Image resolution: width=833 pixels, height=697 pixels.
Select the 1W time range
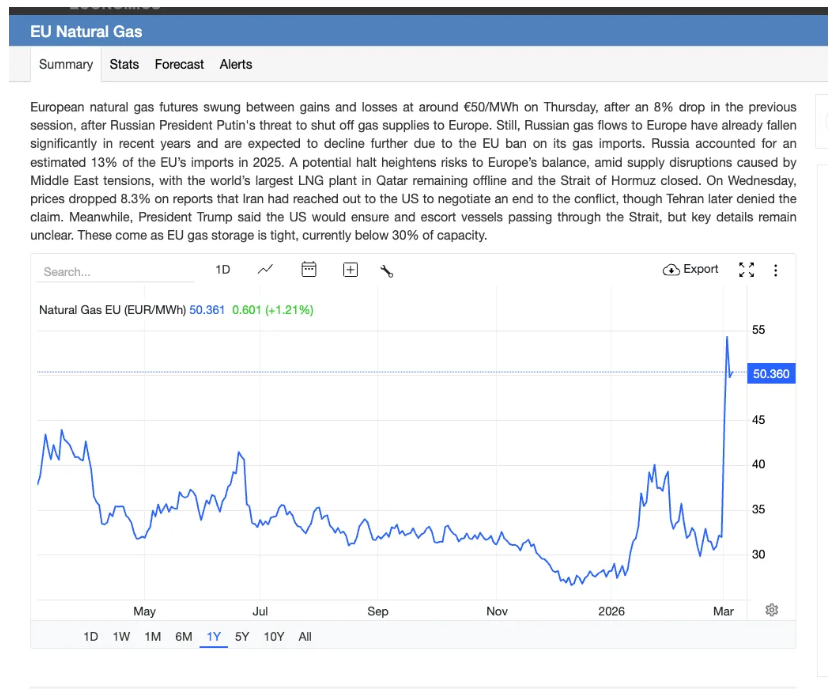[121, 636]
